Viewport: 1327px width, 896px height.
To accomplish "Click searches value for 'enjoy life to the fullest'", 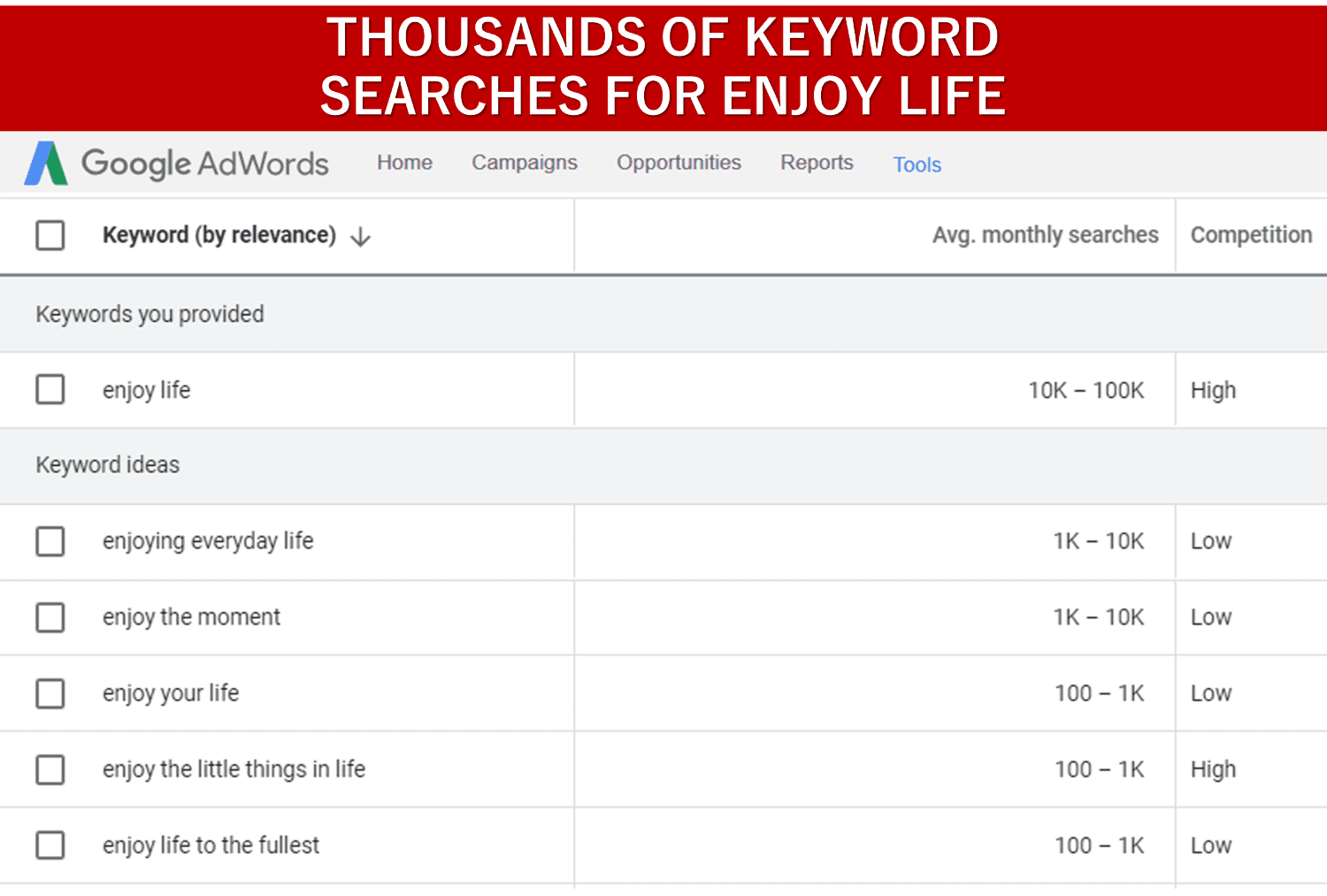I will (1100, 846).
